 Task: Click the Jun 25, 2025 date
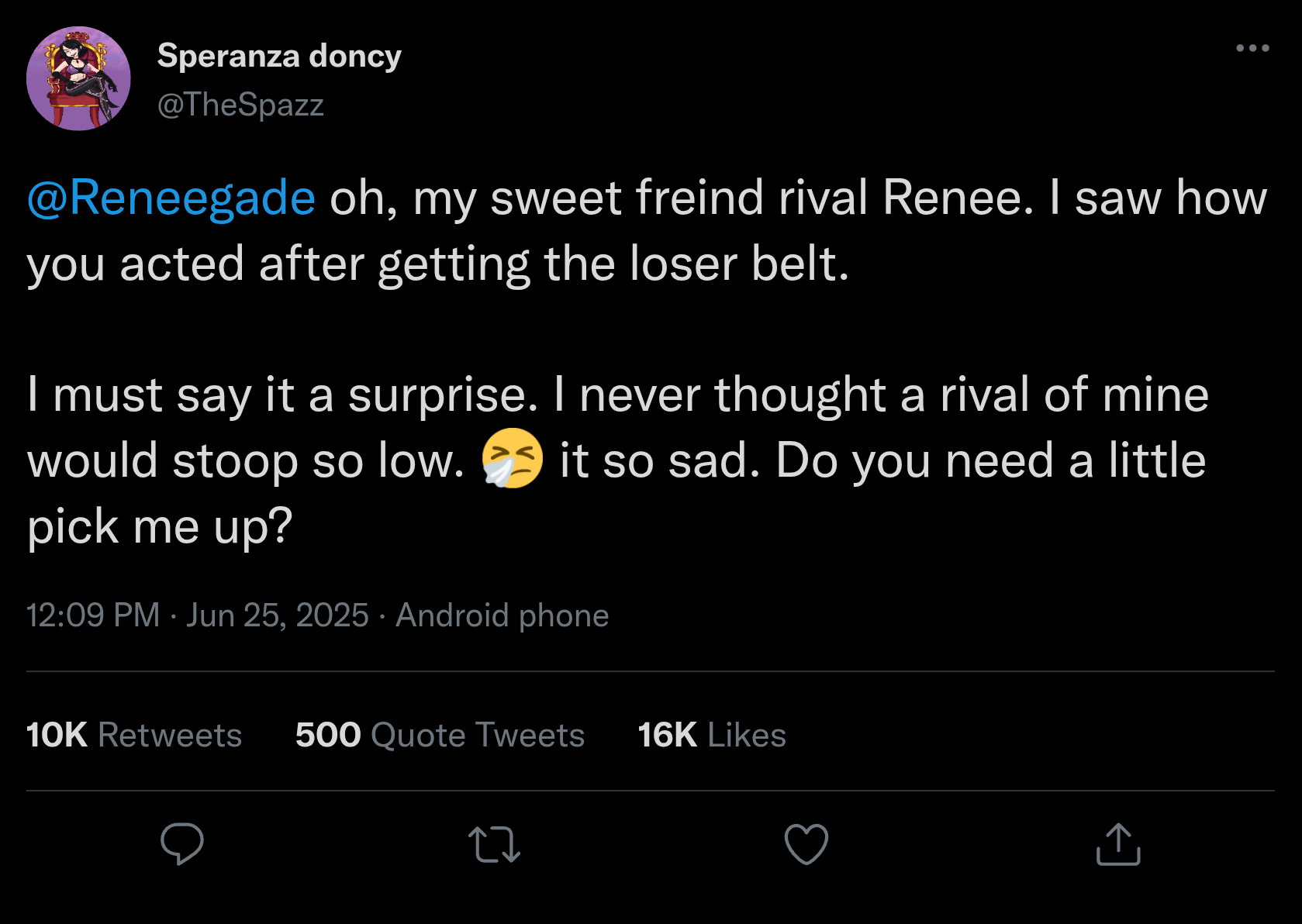pos(277,615)
